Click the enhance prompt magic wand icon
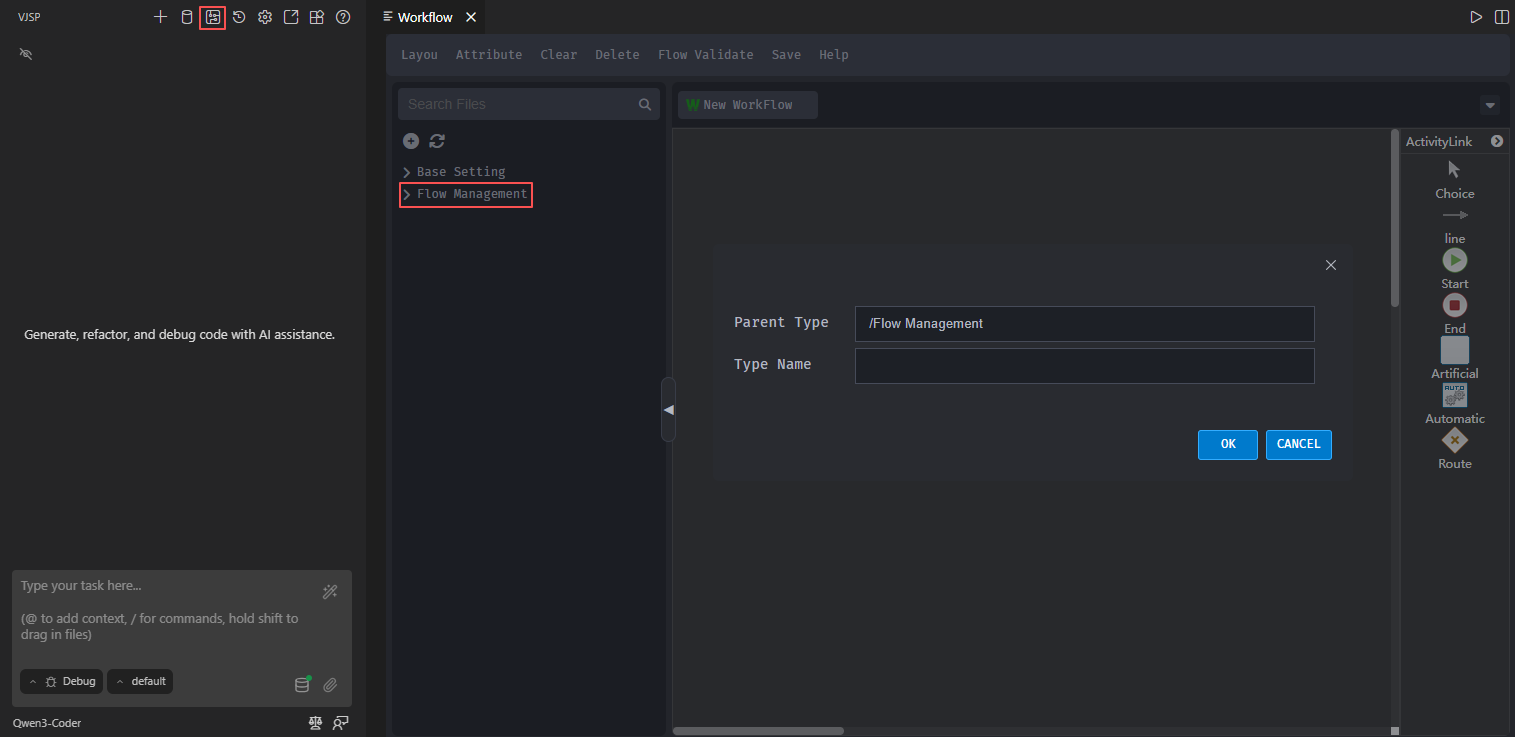This screenshot has width=1515, height=737. [330, 592]
